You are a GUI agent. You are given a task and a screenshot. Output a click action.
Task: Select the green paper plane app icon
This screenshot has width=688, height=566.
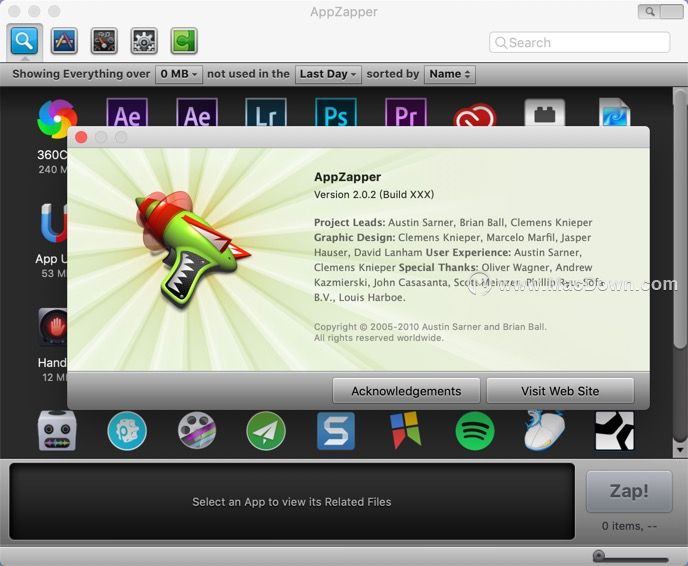(x=266, y=431)
